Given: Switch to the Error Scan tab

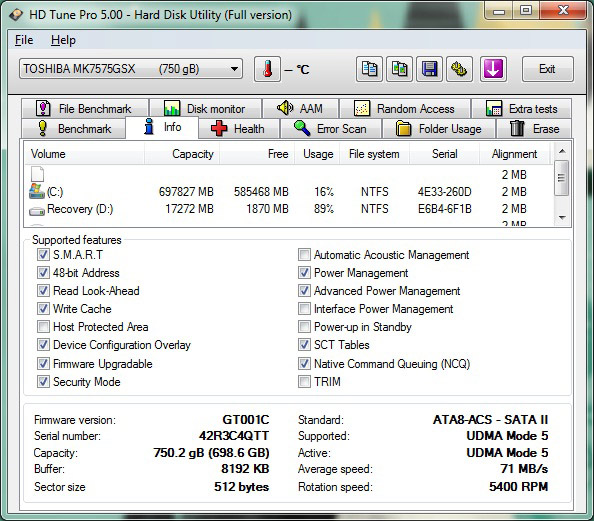Looking at the screenshot, I should (331, 129).
